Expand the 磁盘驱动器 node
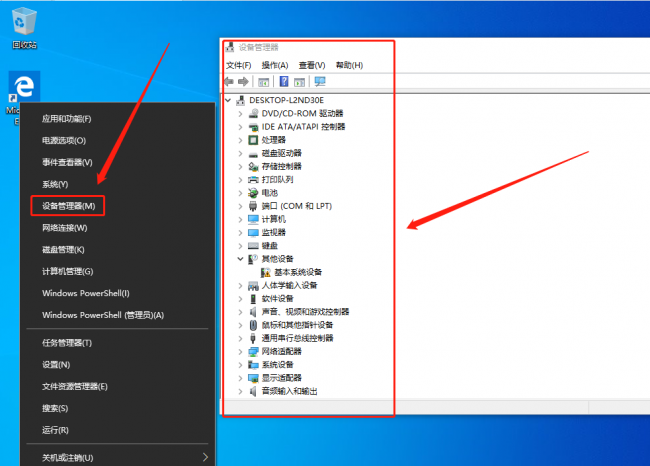 pos(240,153)
